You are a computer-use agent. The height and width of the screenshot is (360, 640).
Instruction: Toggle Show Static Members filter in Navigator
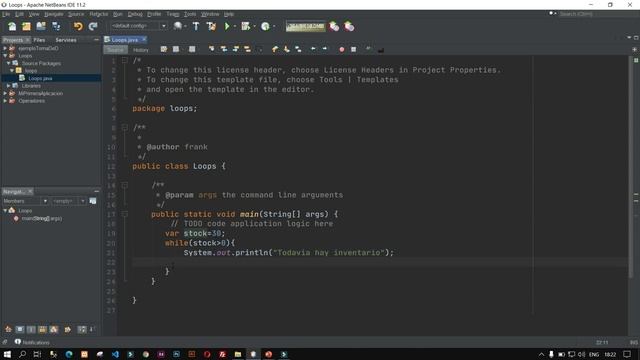click(31, 329)
